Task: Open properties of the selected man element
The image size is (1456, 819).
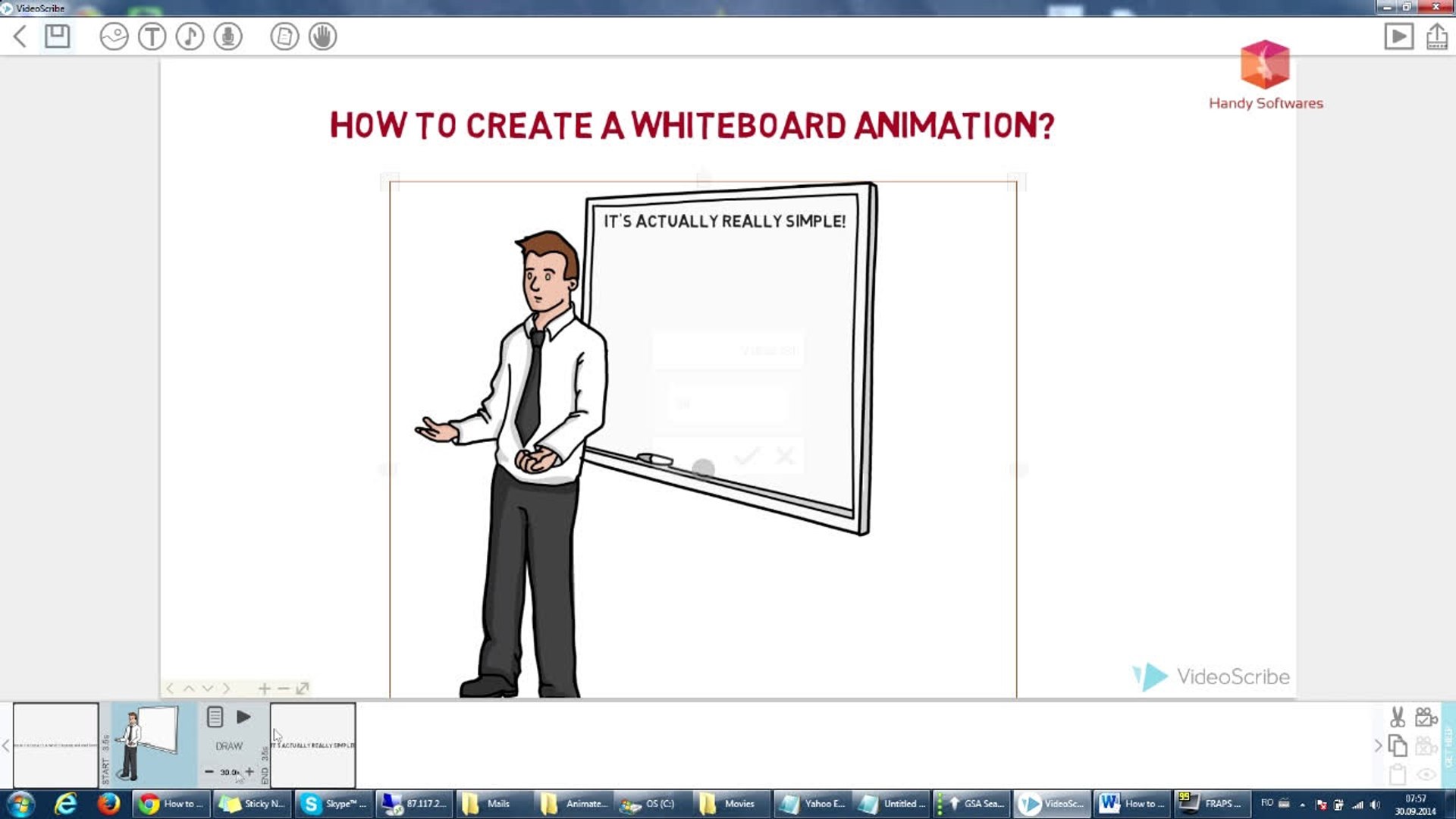Action: (x=215, y=717)
